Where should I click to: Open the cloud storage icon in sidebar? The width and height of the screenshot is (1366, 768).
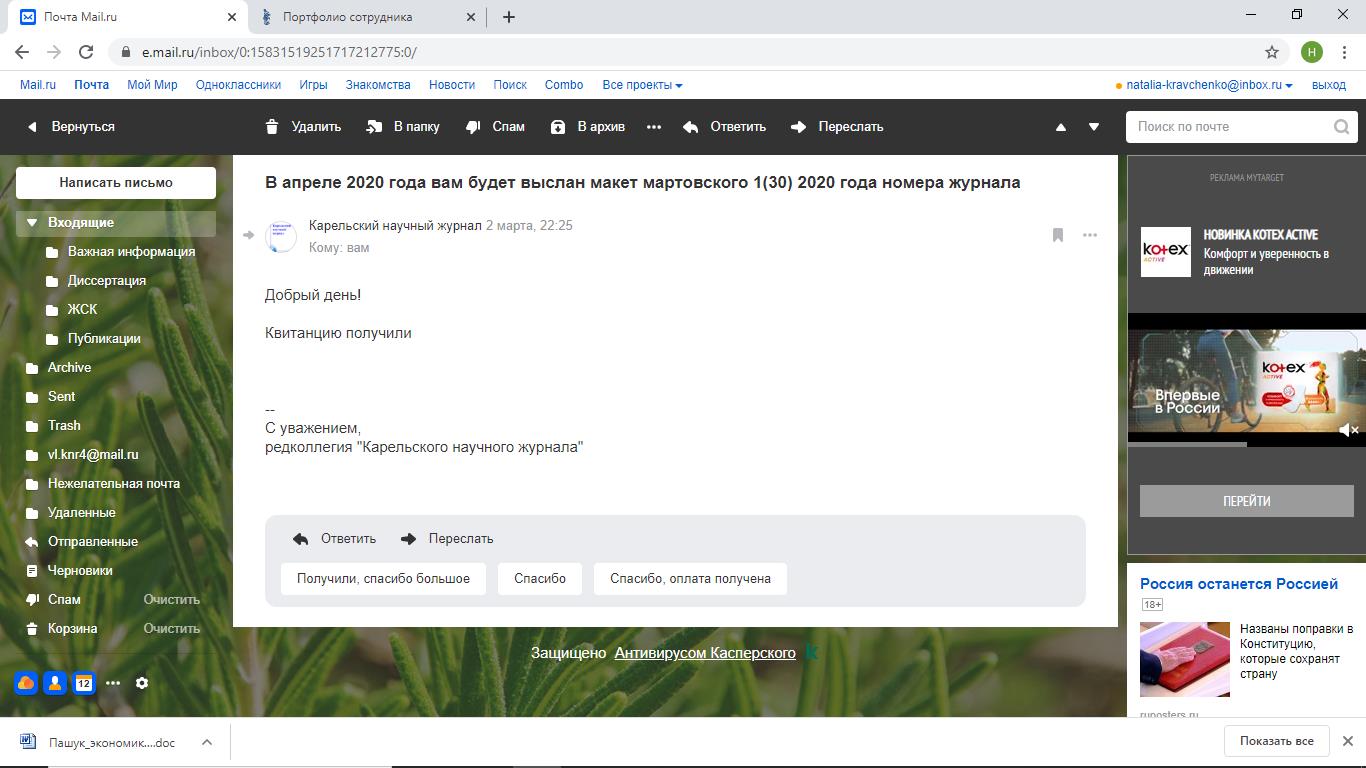26,683
